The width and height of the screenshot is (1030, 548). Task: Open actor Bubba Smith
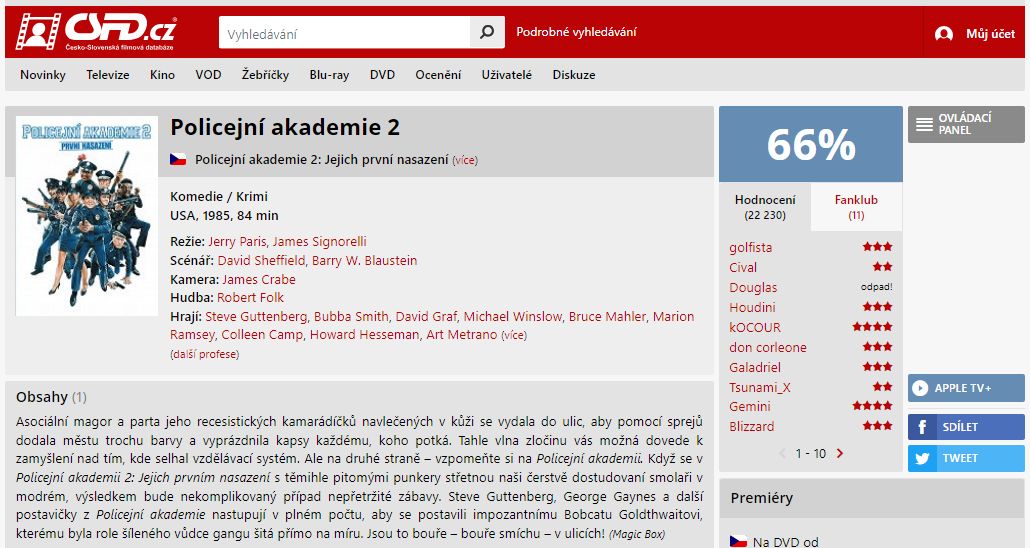tap(351, 317)
